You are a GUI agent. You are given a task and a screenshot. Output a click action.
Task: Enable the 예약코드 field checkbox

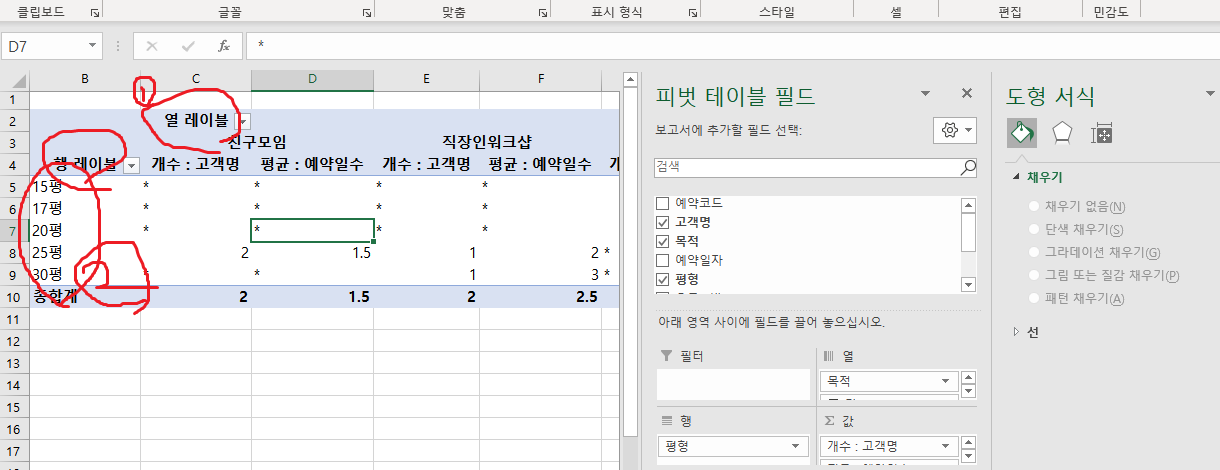tap(661, 203)
